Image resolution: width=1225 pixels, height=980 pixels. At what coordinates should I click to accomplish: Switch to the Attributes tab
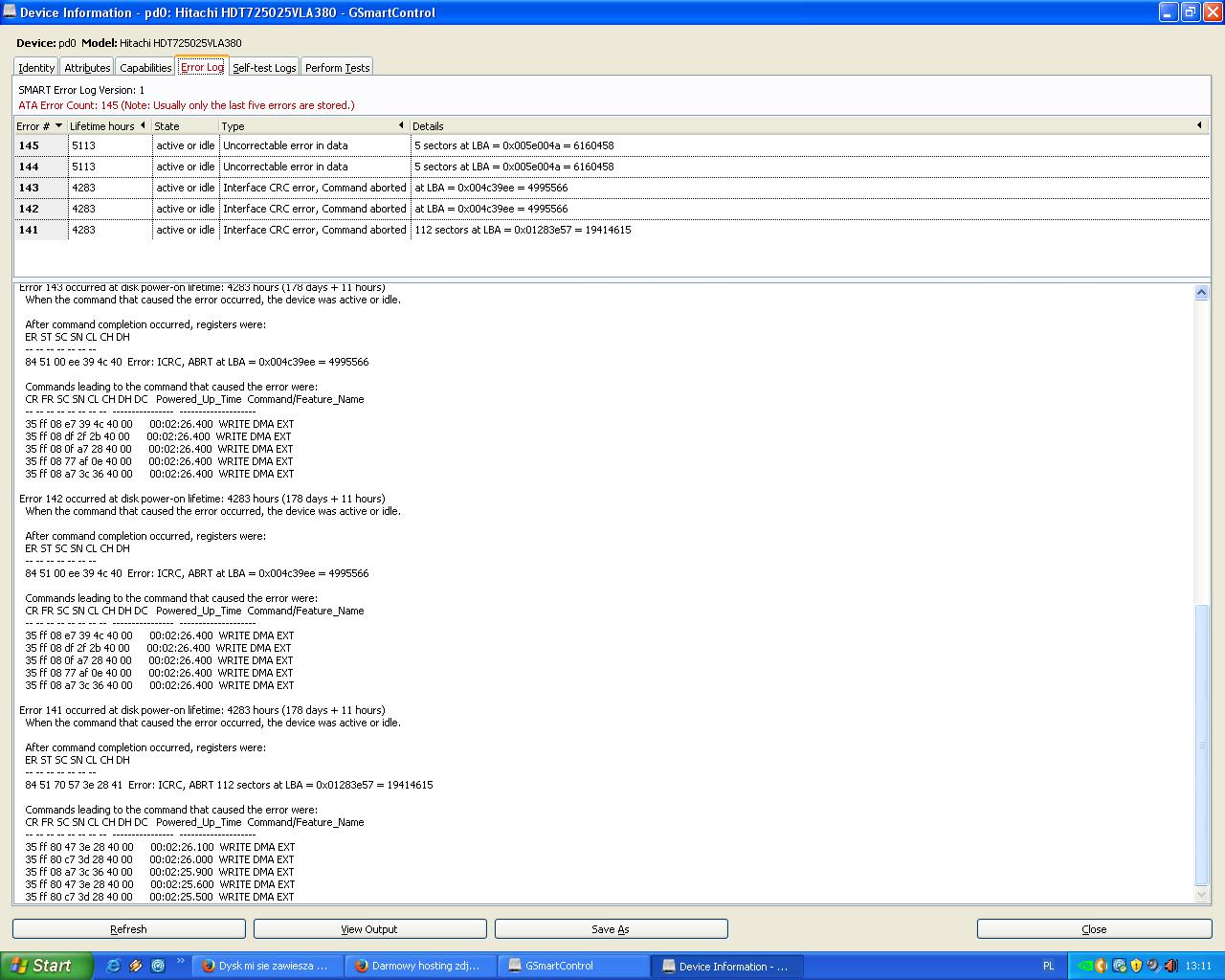[87, 68]
